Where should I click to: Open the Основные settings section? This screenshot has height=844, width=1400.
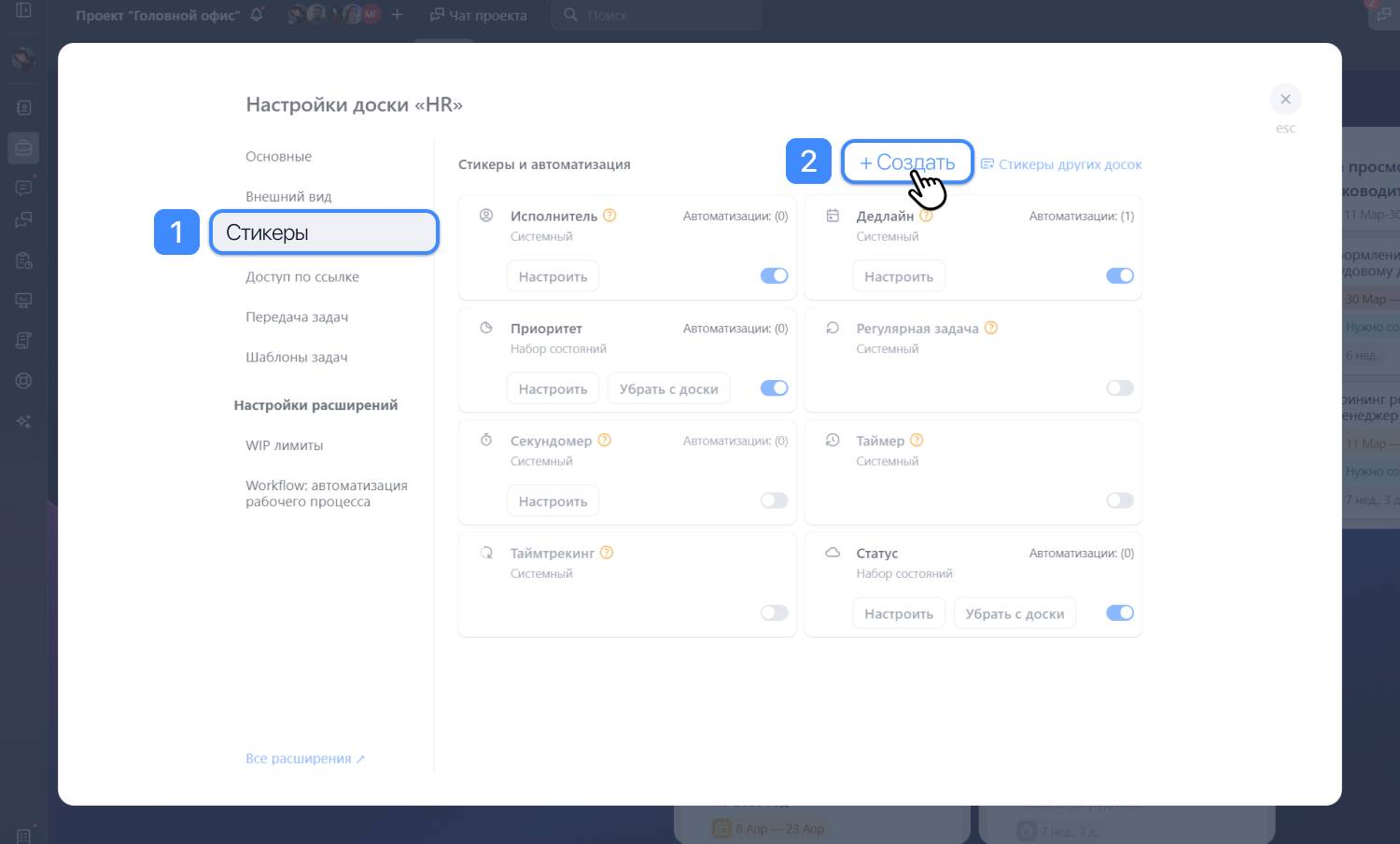click(278, 157)
